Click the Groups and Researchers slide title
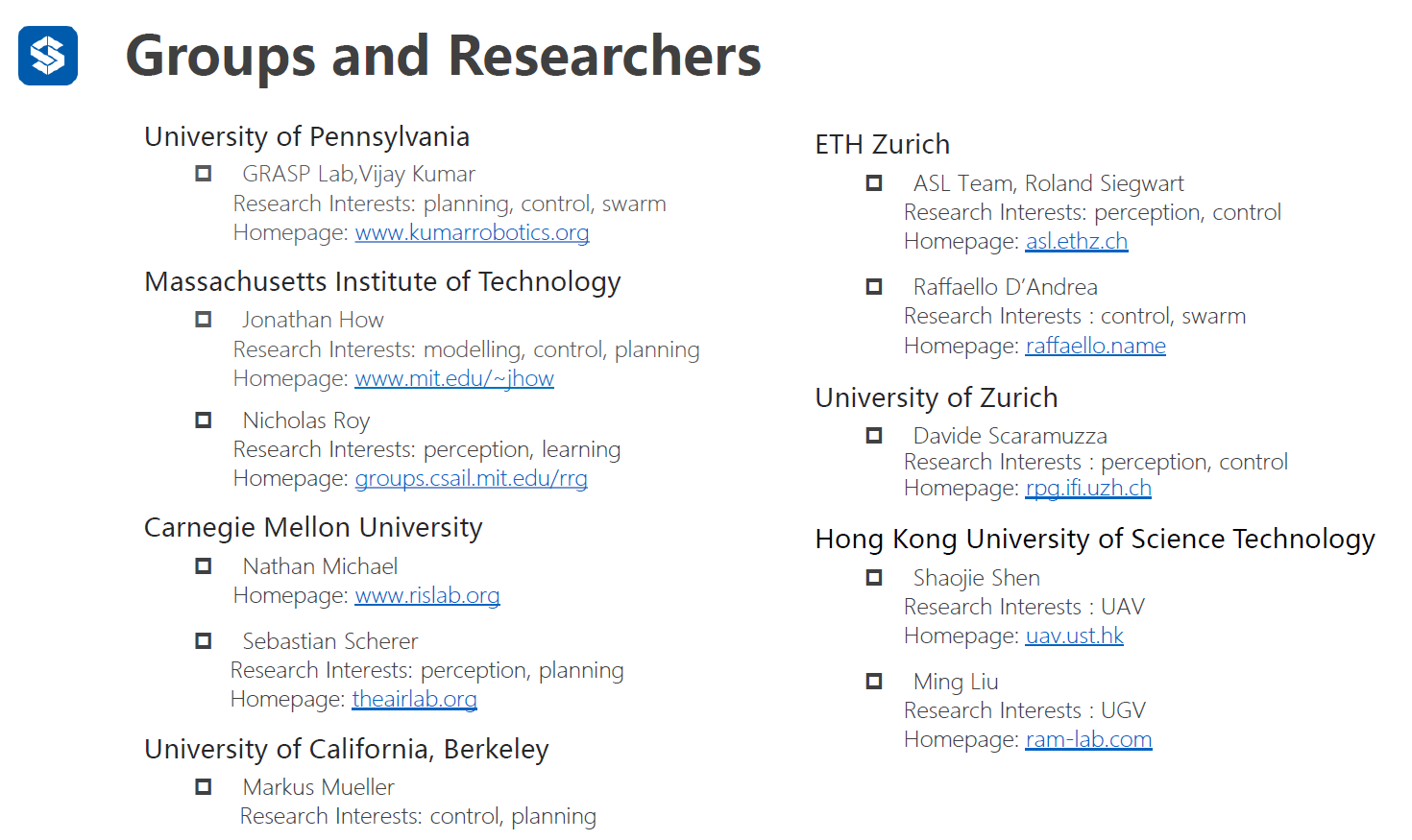This screenshot has height=840, width=1412. point(443,56)
